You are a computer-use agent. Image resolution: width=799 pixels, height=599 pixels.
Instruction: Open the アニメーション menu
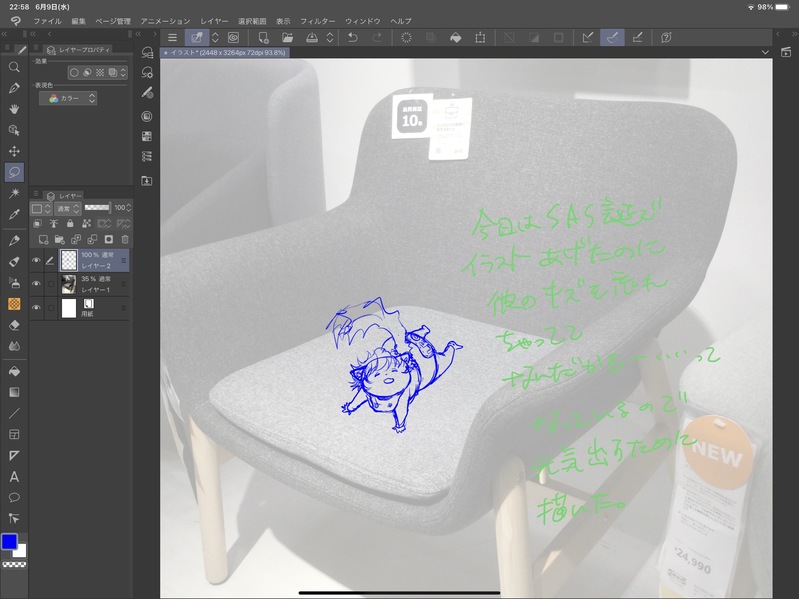coord(165,21)
